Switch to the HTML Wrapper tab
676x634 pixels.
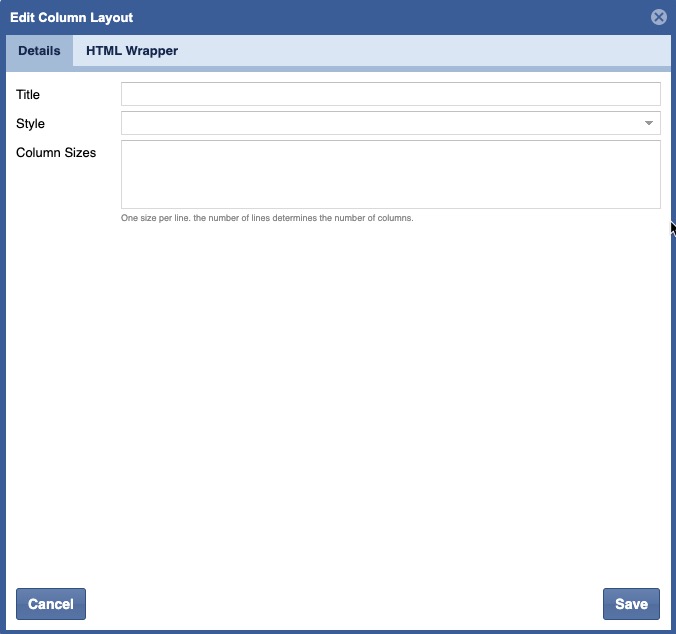point(132,51)
